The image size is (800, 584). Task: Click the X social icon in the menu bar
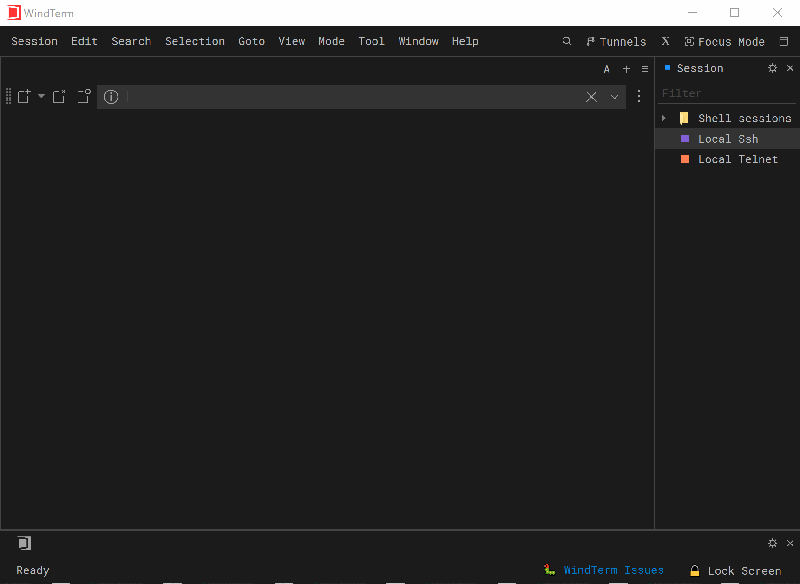click(665, 41)
